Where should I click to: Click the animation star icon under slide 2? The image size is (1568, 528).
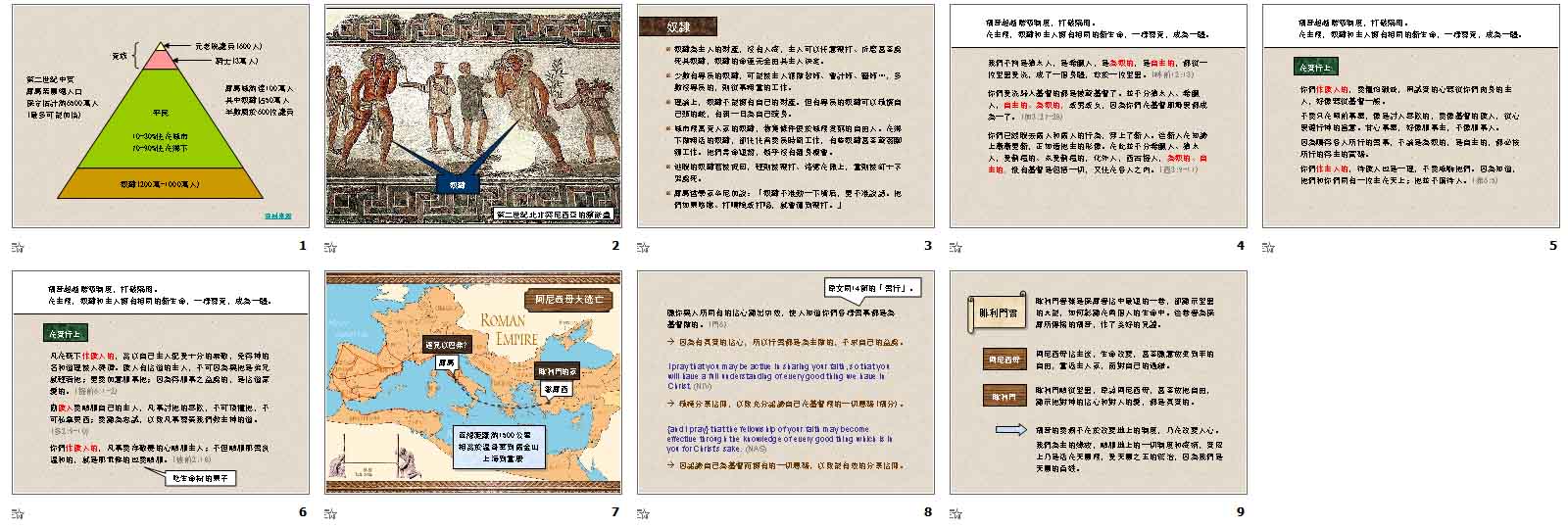[330, 246]
